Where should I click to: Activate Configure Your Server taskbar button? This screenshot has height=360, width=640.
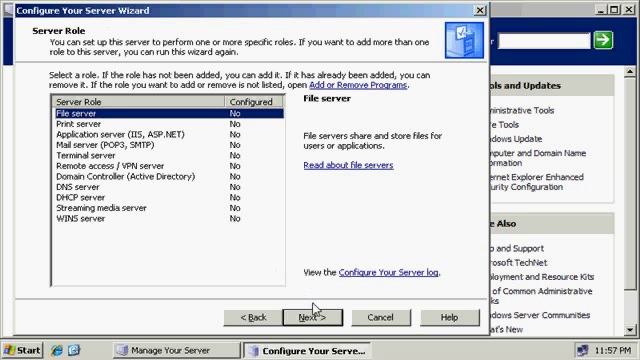[x=307, y=351]
